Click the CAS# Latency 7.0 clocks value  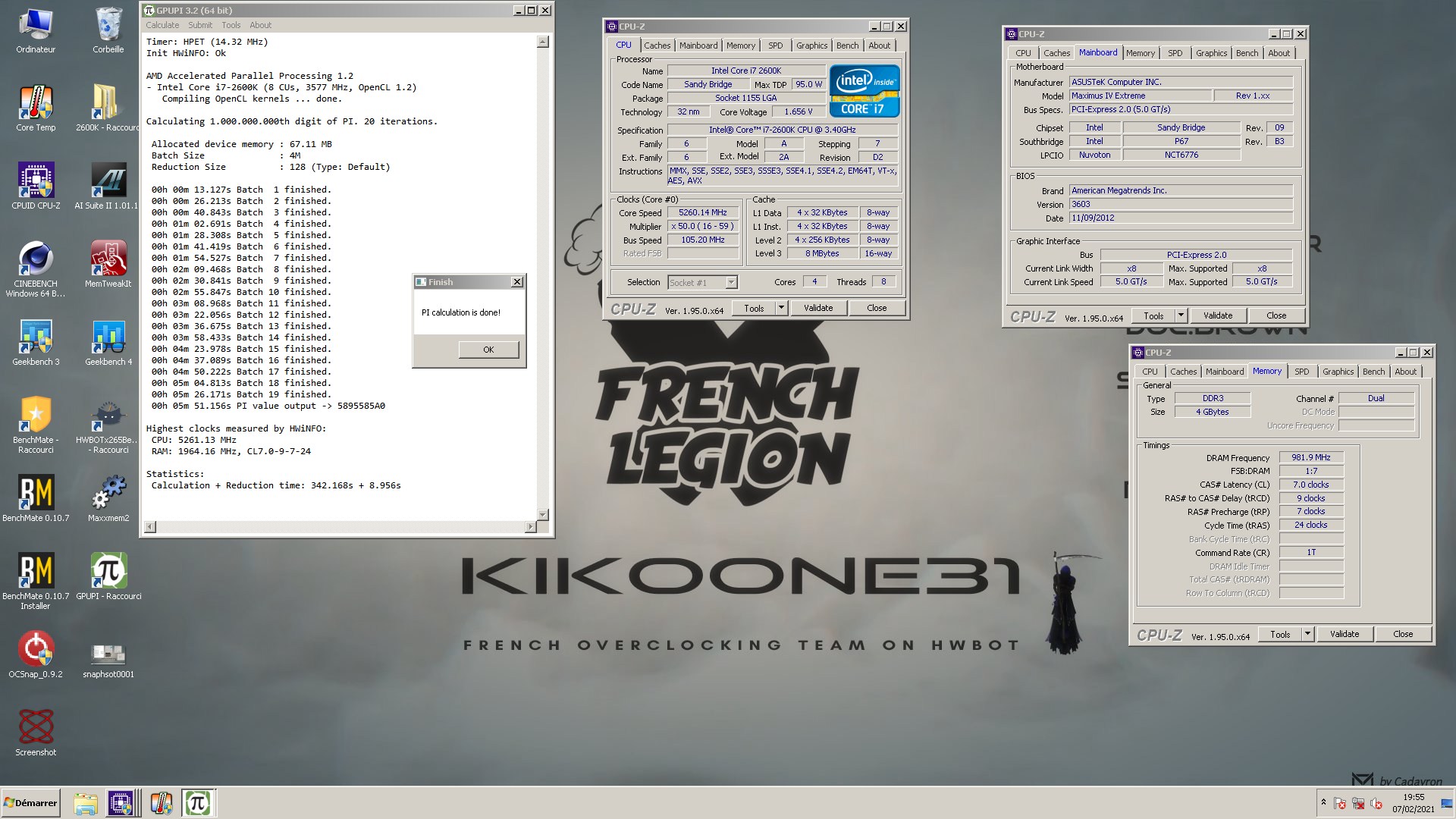click(x=1311, y=485)
